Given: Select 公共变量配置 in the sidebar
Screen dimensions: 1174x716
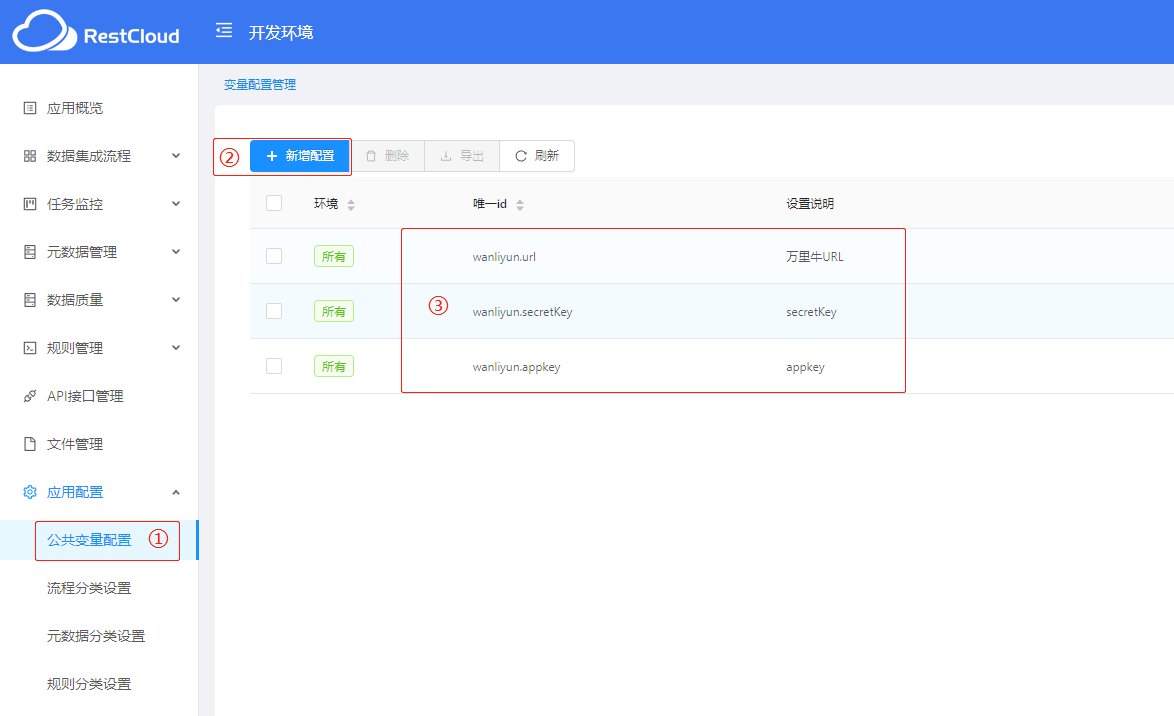Looking at the screenshot, I should (89, 540).
